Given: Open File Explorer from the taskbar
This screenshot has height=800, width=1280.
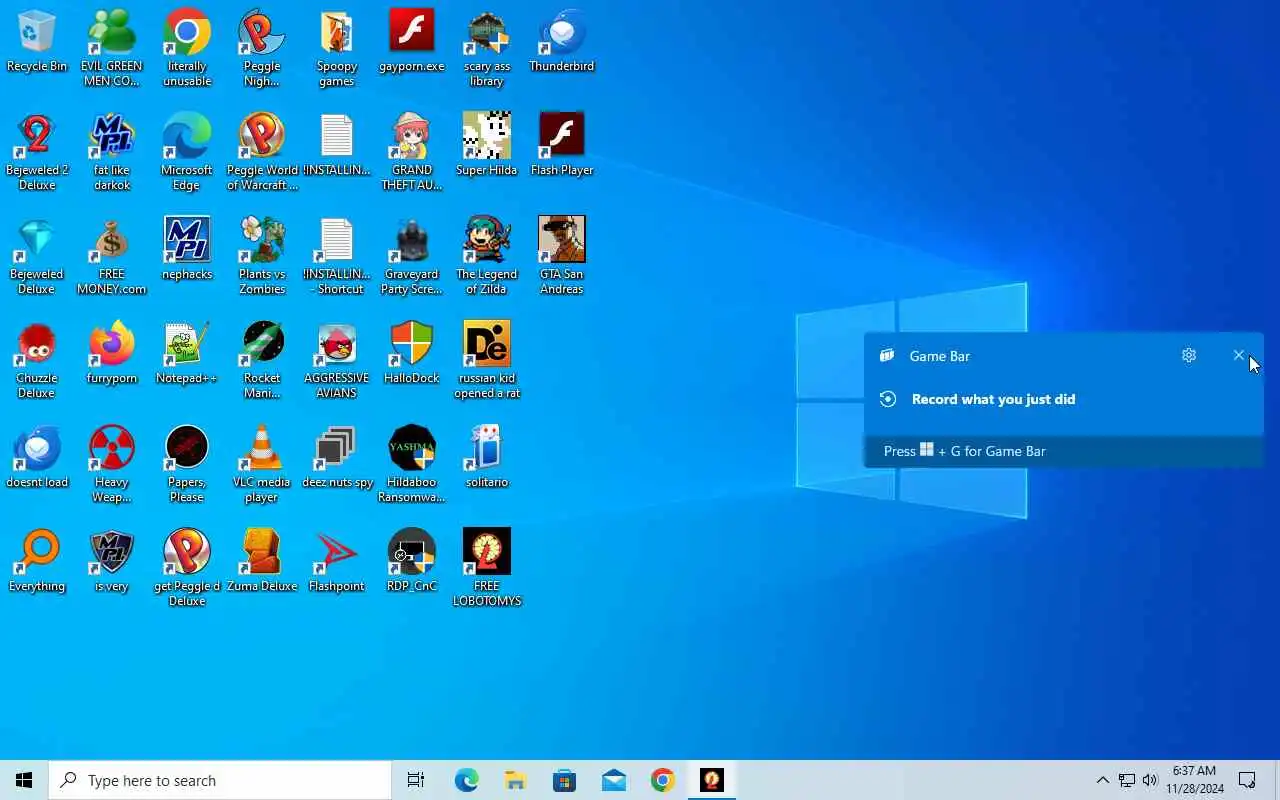Looking at the screenshot, I should (515, 780).
